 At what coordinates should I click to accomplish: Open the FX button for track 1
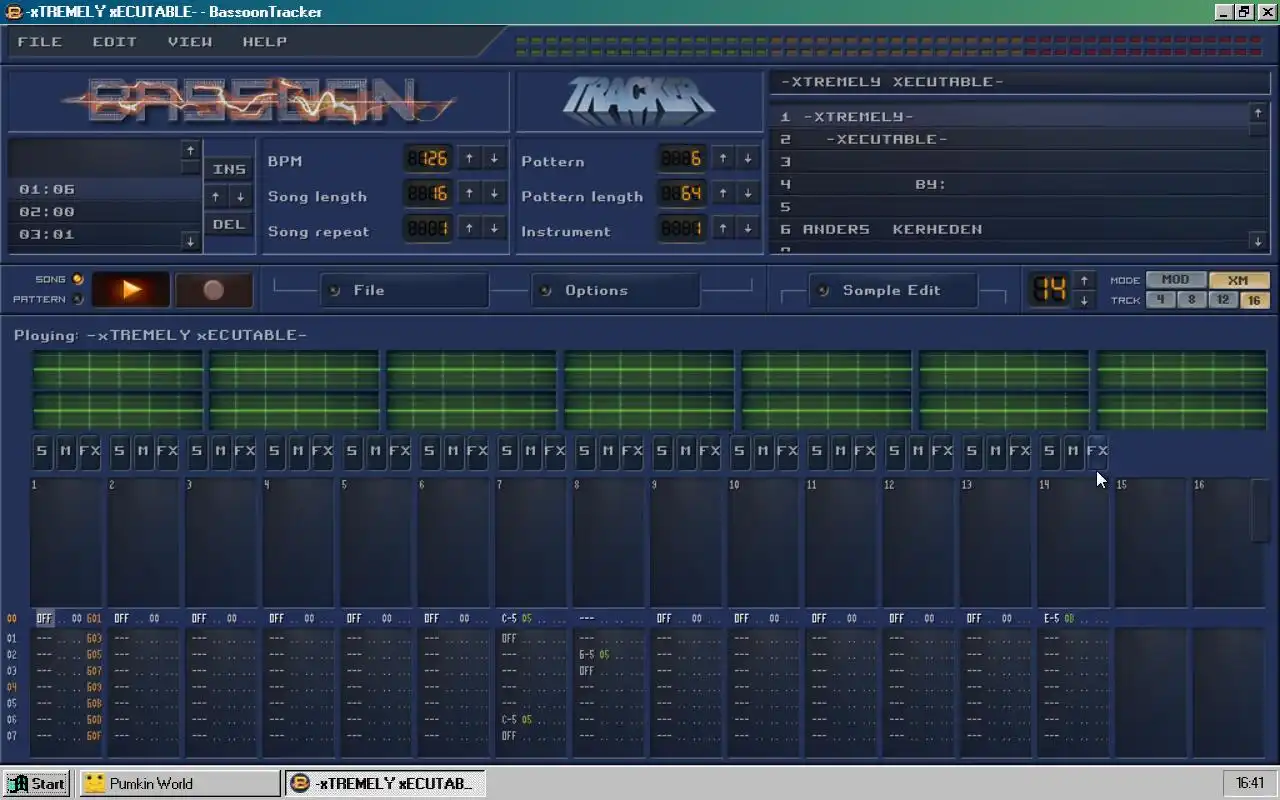tap(90, 451)
